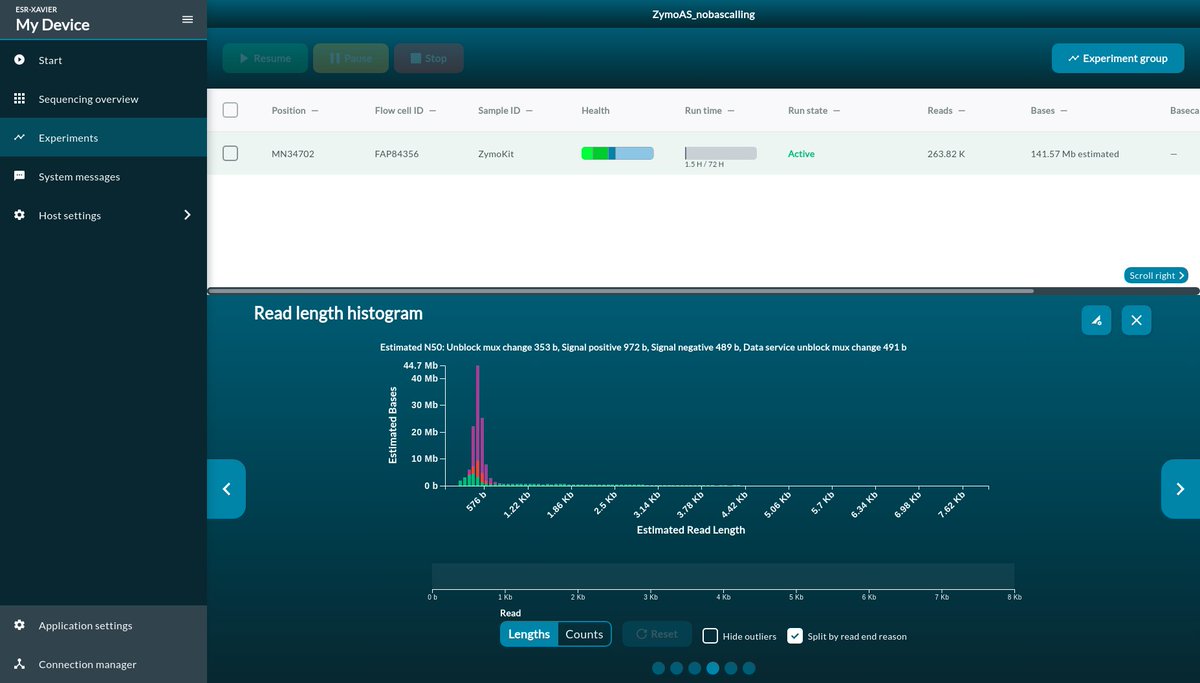1200x683 pixels.
Task: Sort table by Run time column
Action: [709, 110]
